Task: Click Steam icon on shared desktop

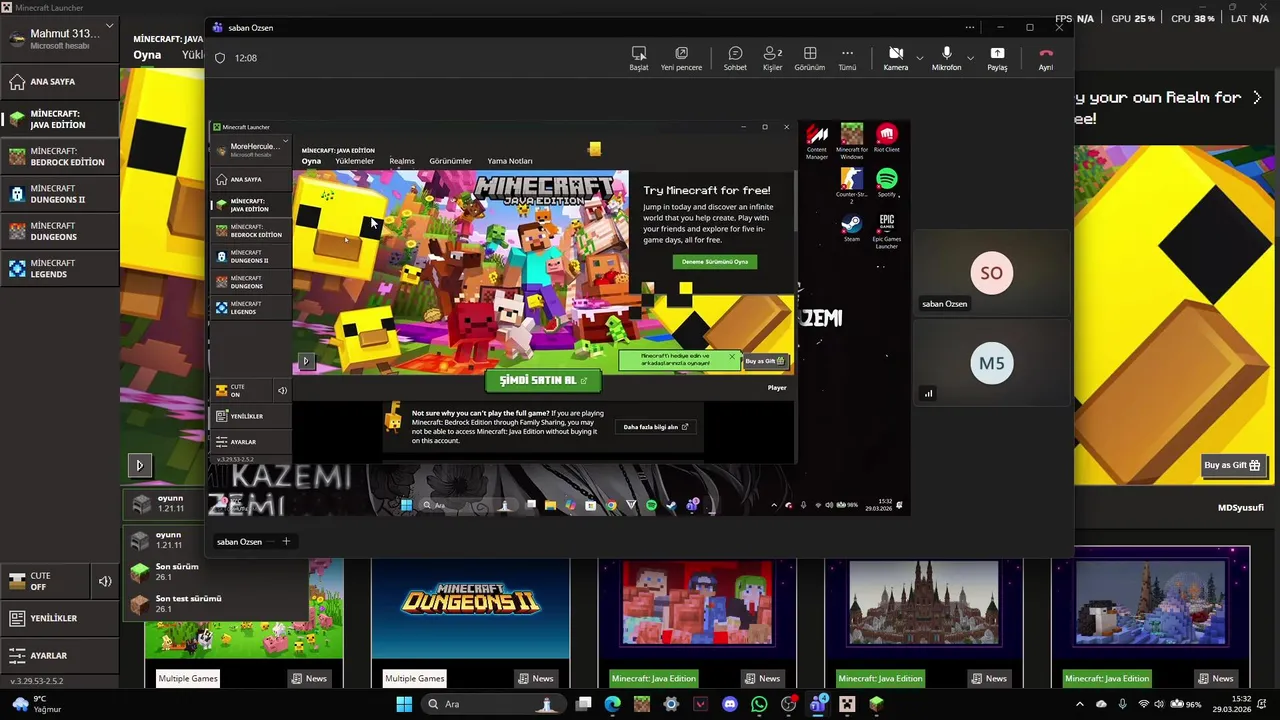Action: tap(851, 228)
